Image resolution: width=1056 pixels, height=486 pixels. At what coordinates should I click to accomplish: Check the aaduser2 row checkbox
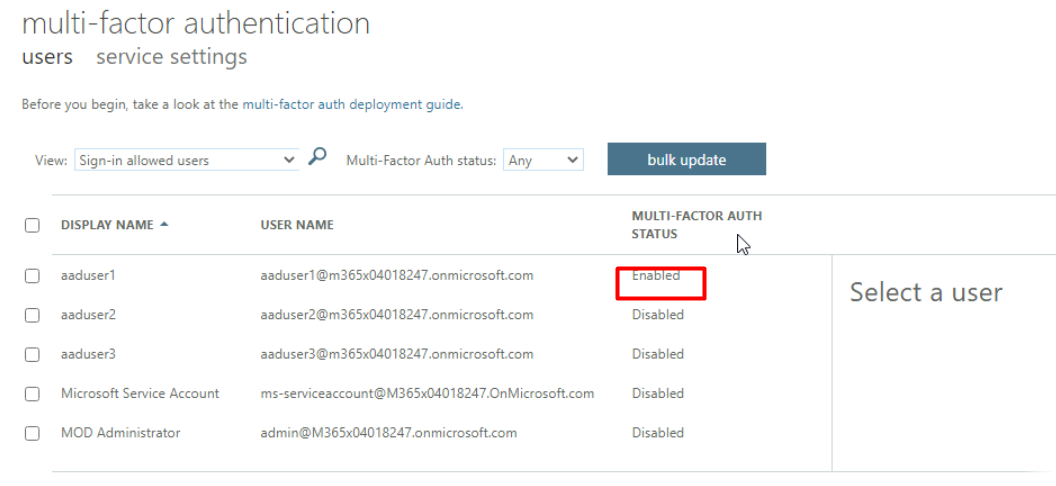(x=32, y=315)
